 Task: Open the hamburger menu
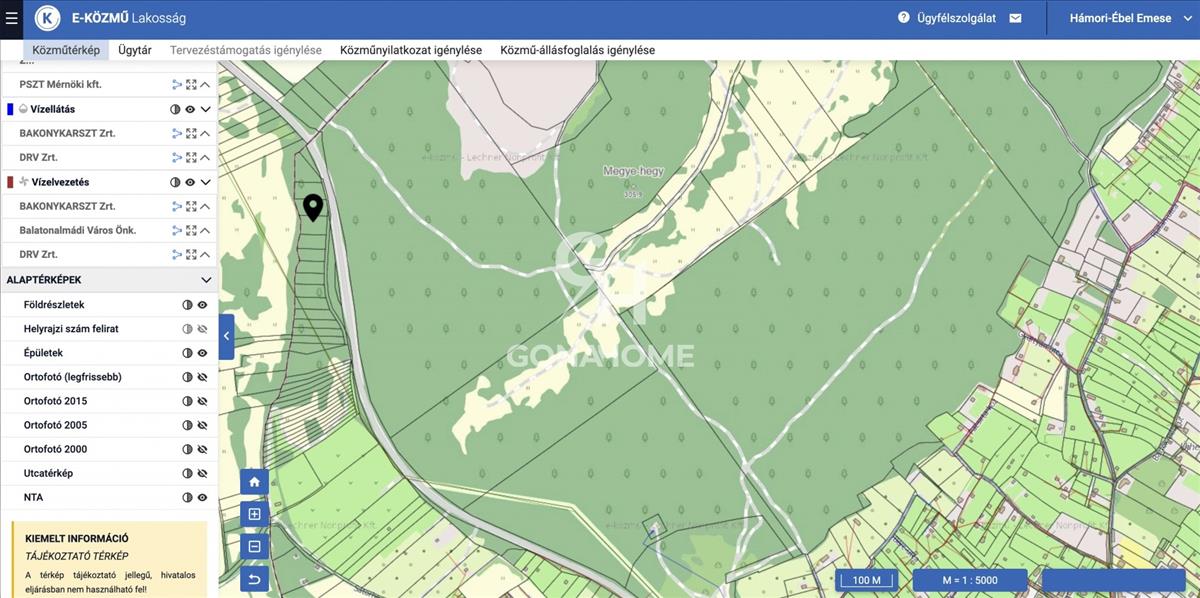tap(11, 18)
